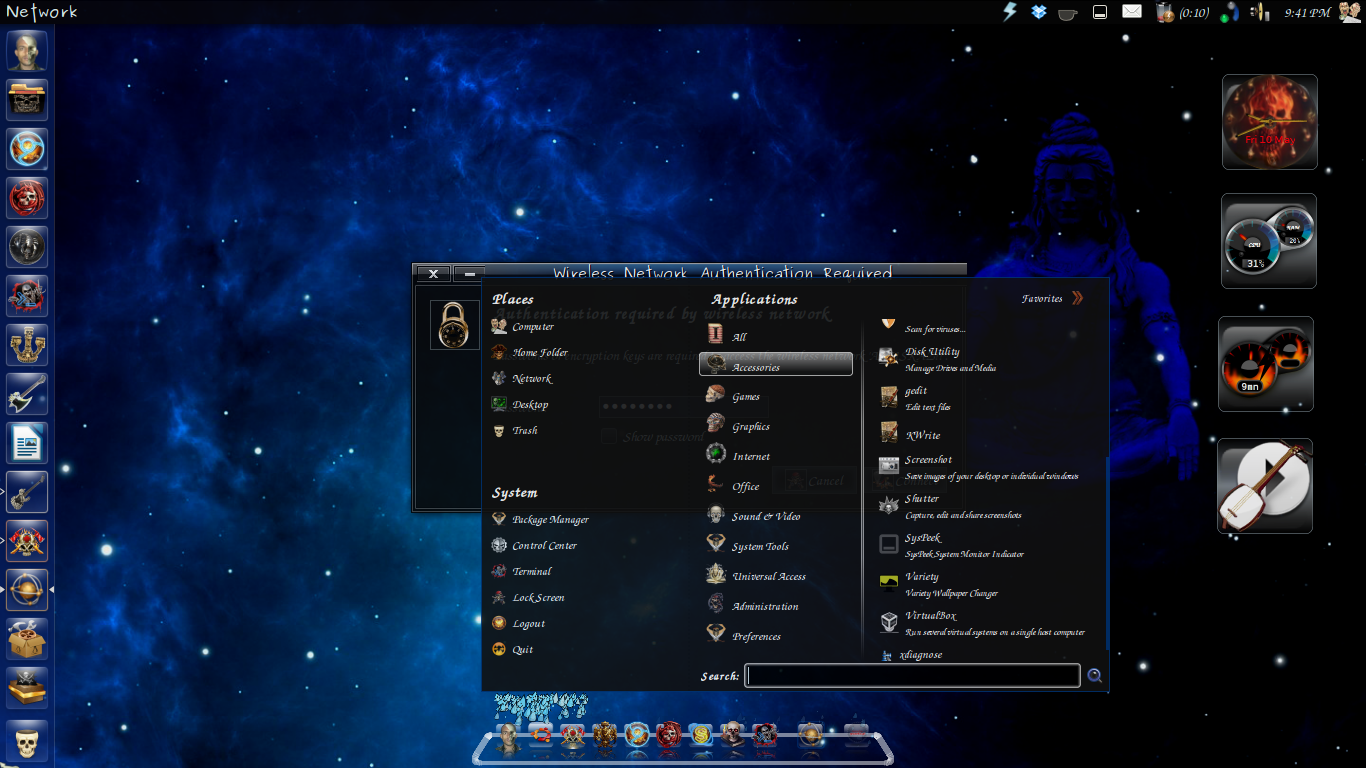Open the Administration category
1366x768 pixels.
[x=776, y=605]
